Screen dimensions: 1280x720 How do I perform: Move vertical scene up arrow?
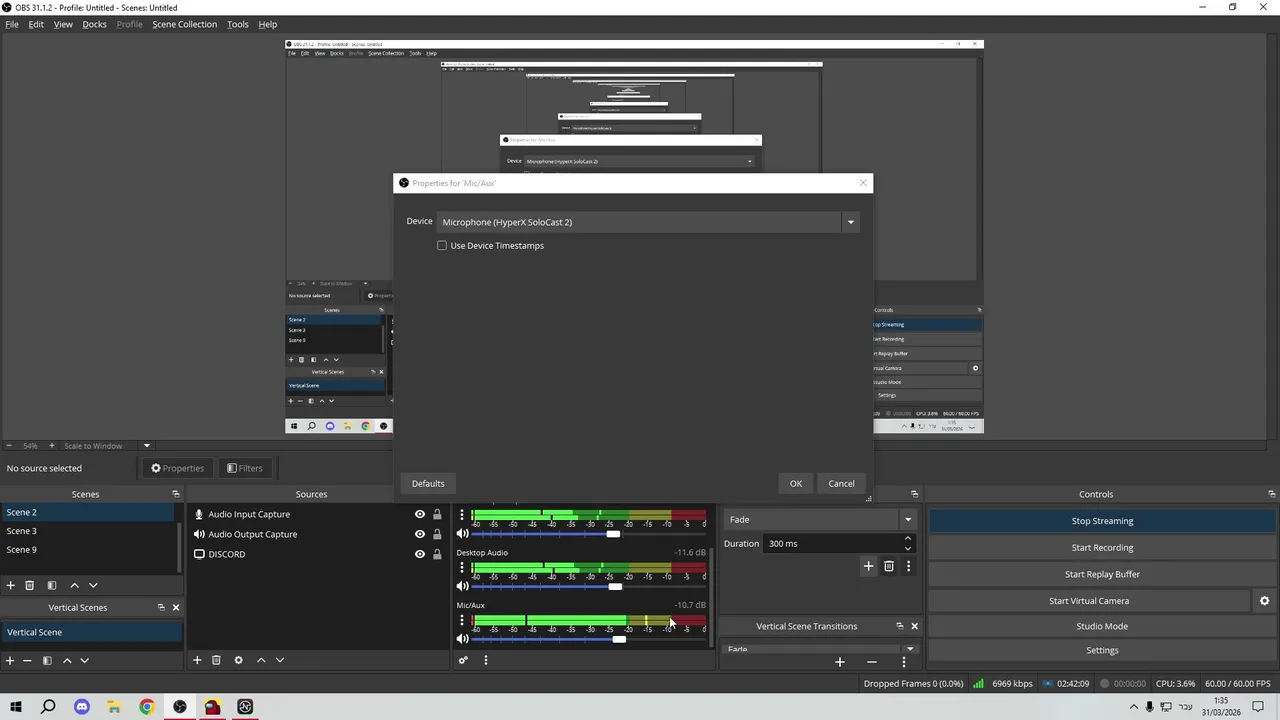(67, 660)
